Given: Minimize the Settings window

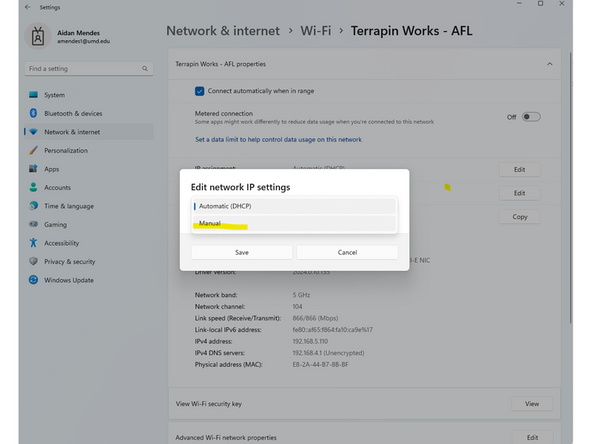Looking at the screenshot, I should [520, 3].
